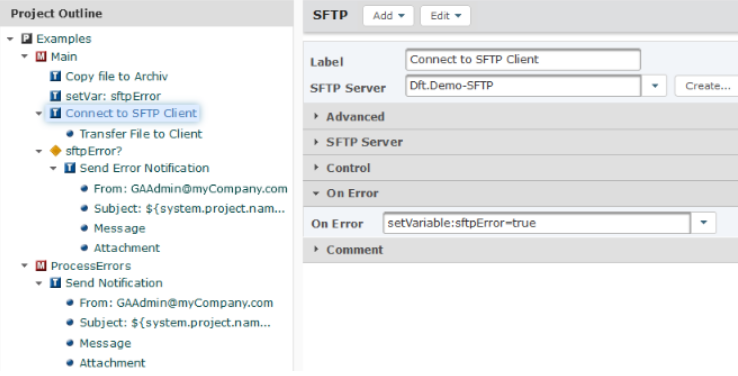Click the On Error field with setVariable:sftpError=true
This screenshot has width=738, height=376.
point(537,223)
